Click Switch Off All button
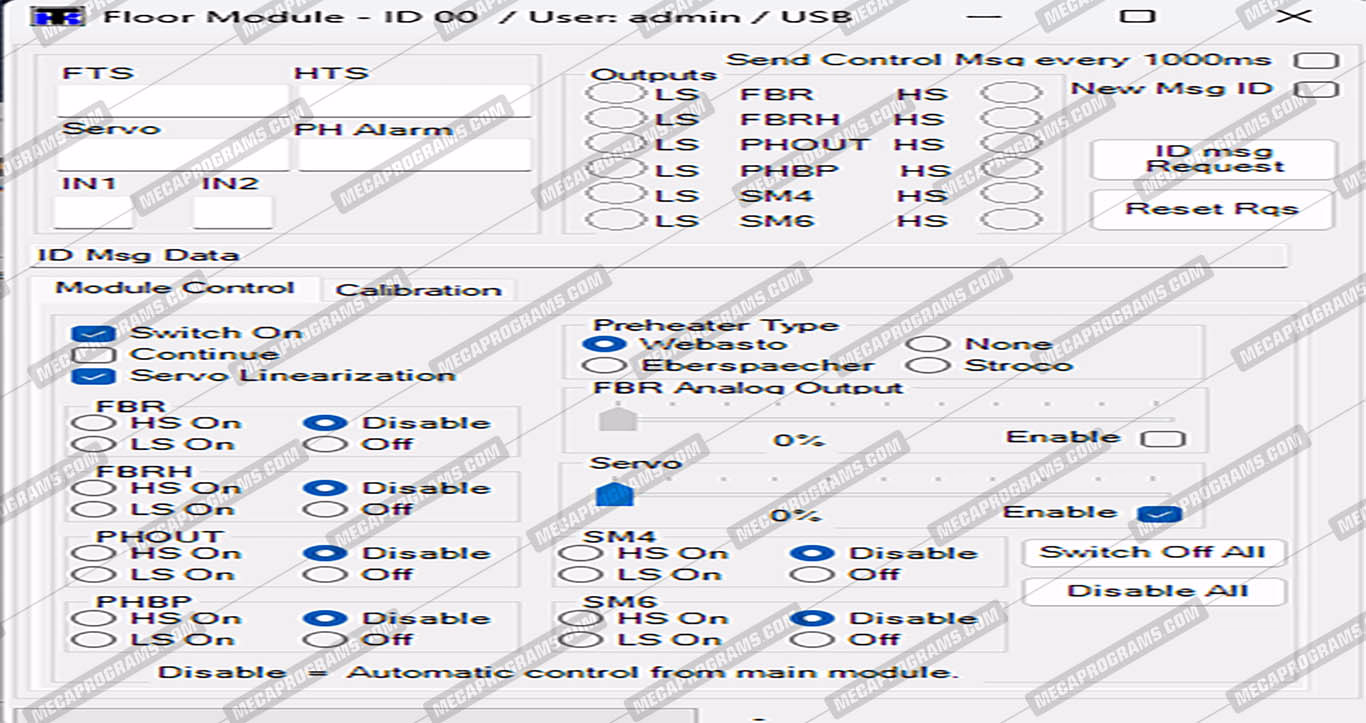 click(x=1152, y=552)
